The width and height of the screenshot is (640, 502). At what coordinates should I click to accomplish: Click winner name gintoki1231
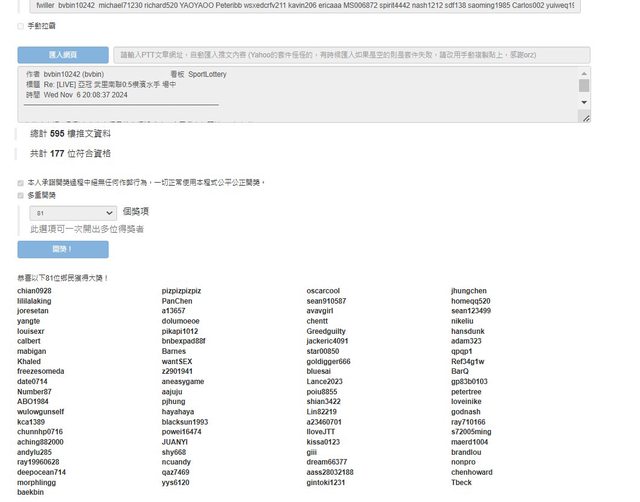tap(326, 482)
